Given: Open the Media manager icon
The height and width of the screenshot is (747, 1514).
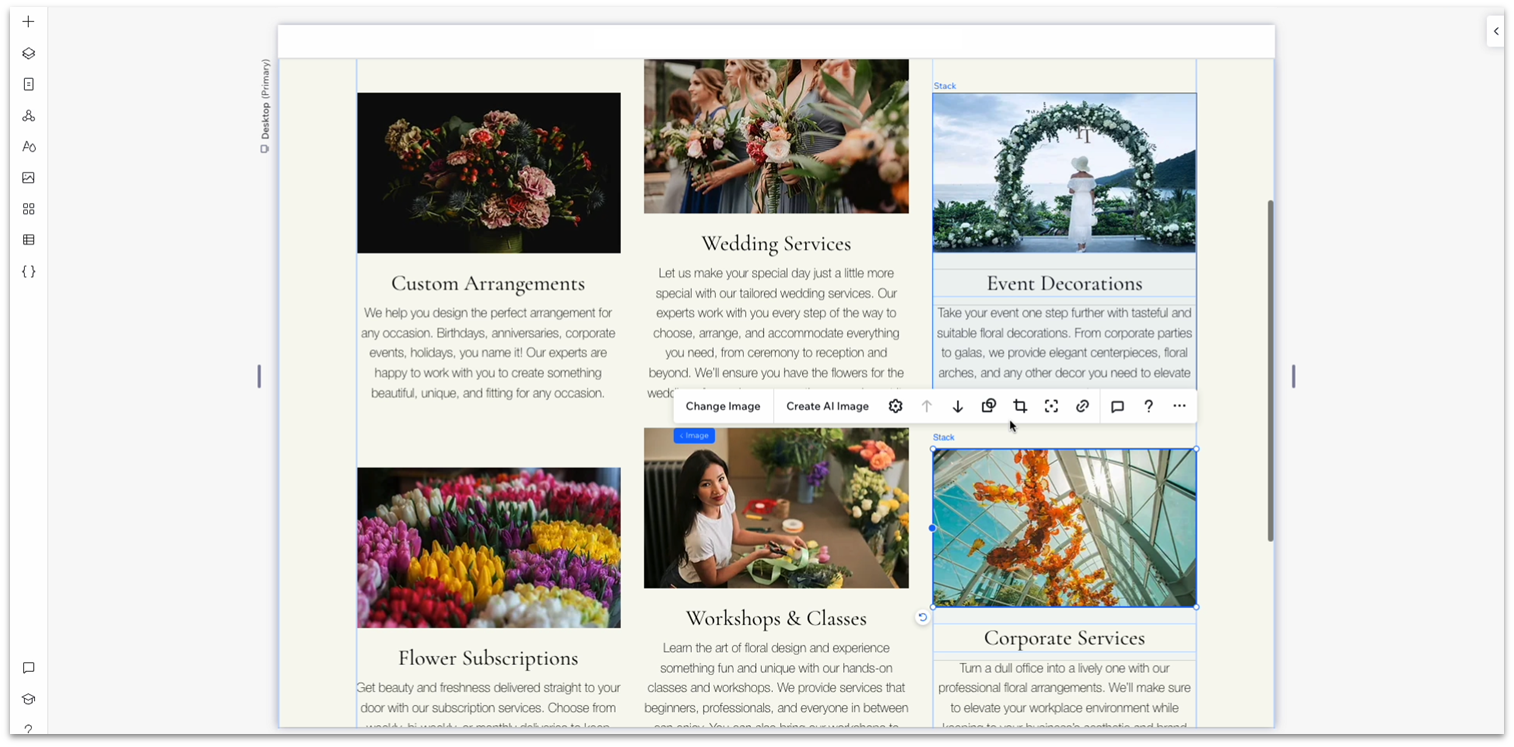Looking at the screenshot, I should [28, 177].
